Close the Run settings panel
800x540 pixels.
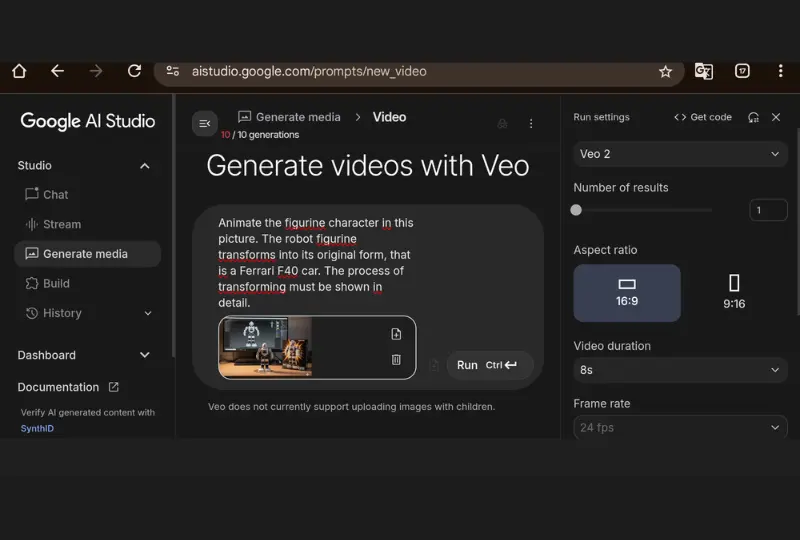click(x=776, y=117)
